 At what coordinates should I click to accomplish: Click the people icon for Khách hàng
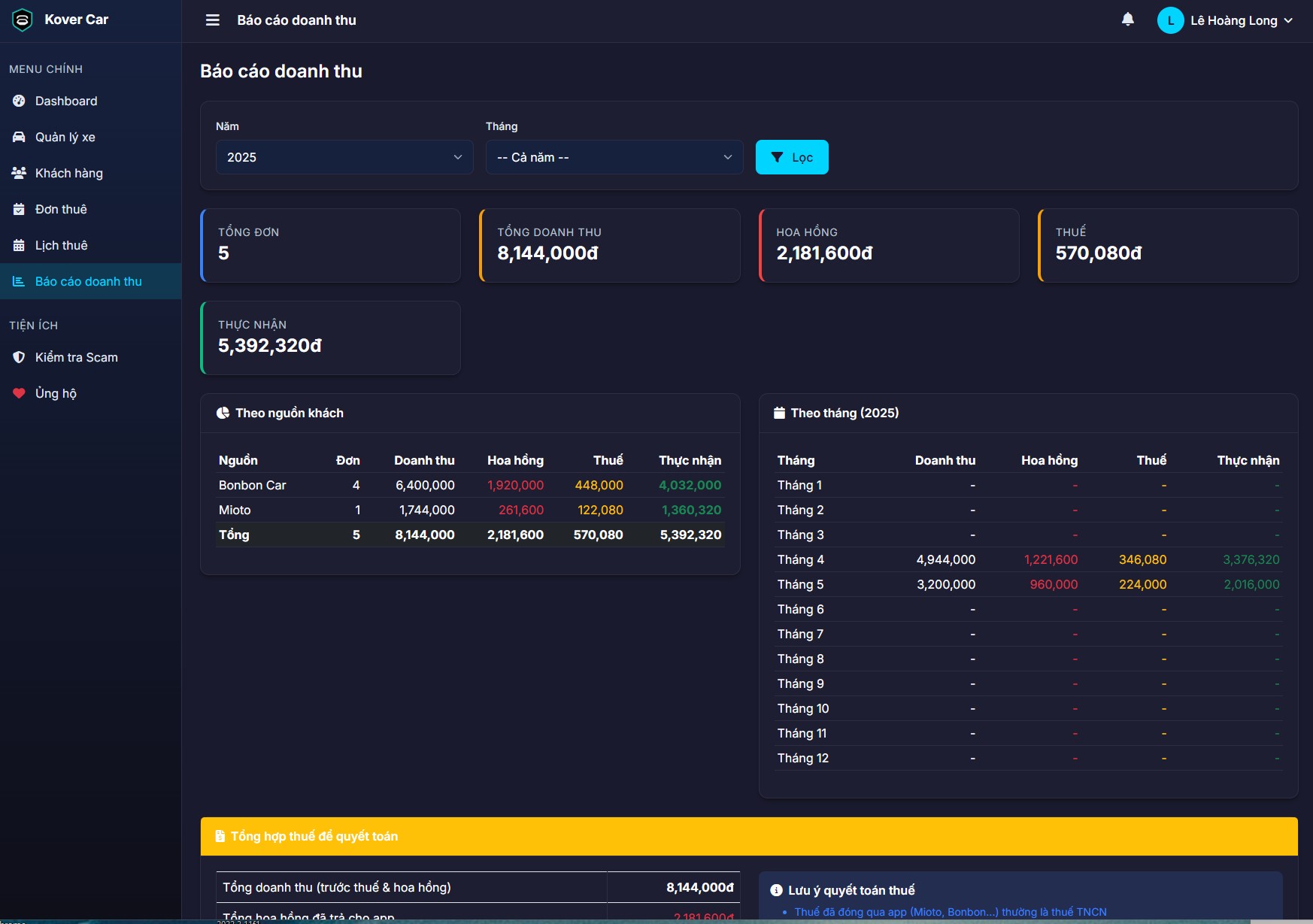[x=19, y=173]
